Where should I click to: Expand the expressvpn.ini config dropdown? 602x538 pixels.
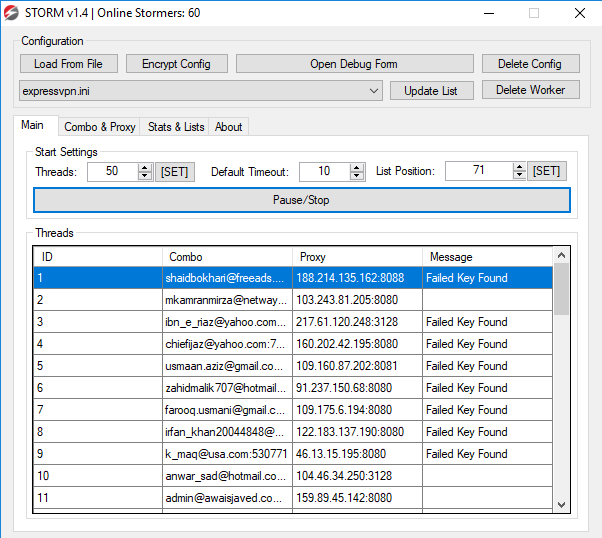(x=374, y=91)
